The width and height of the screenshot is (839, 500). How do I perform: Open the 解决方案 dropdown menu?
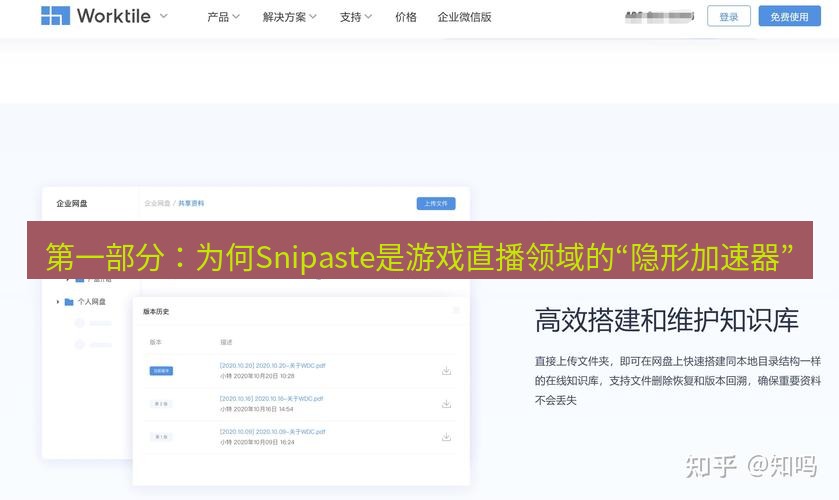coord(289,17)
